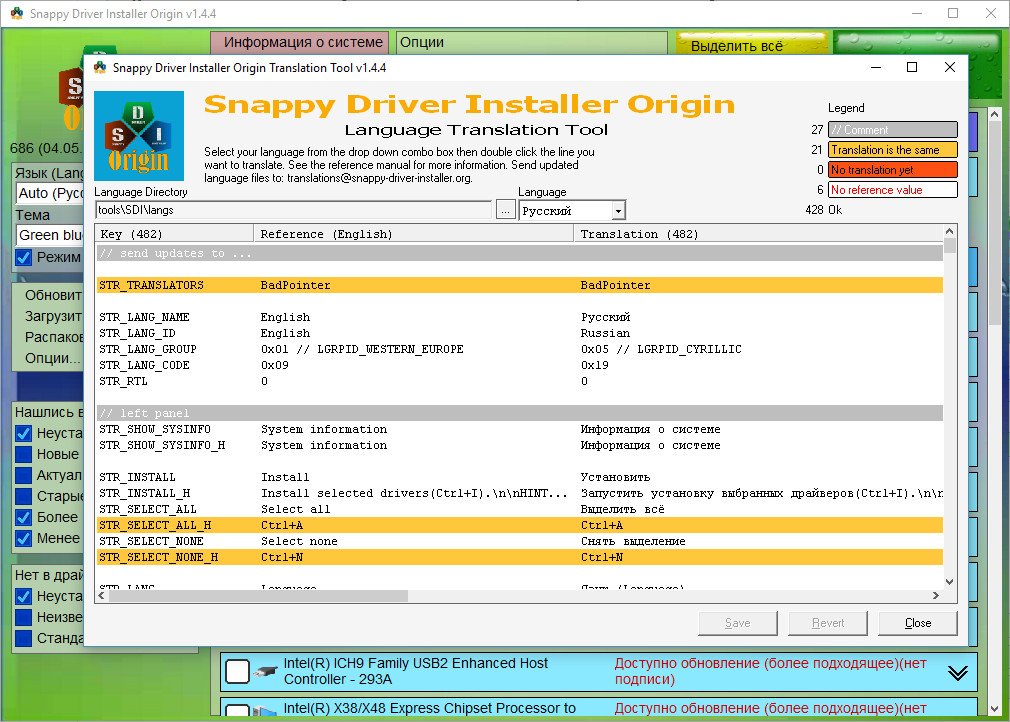
Task: Tick the checkbox for Intel ICH9 USB2 driver
Action: pos(237,672)
